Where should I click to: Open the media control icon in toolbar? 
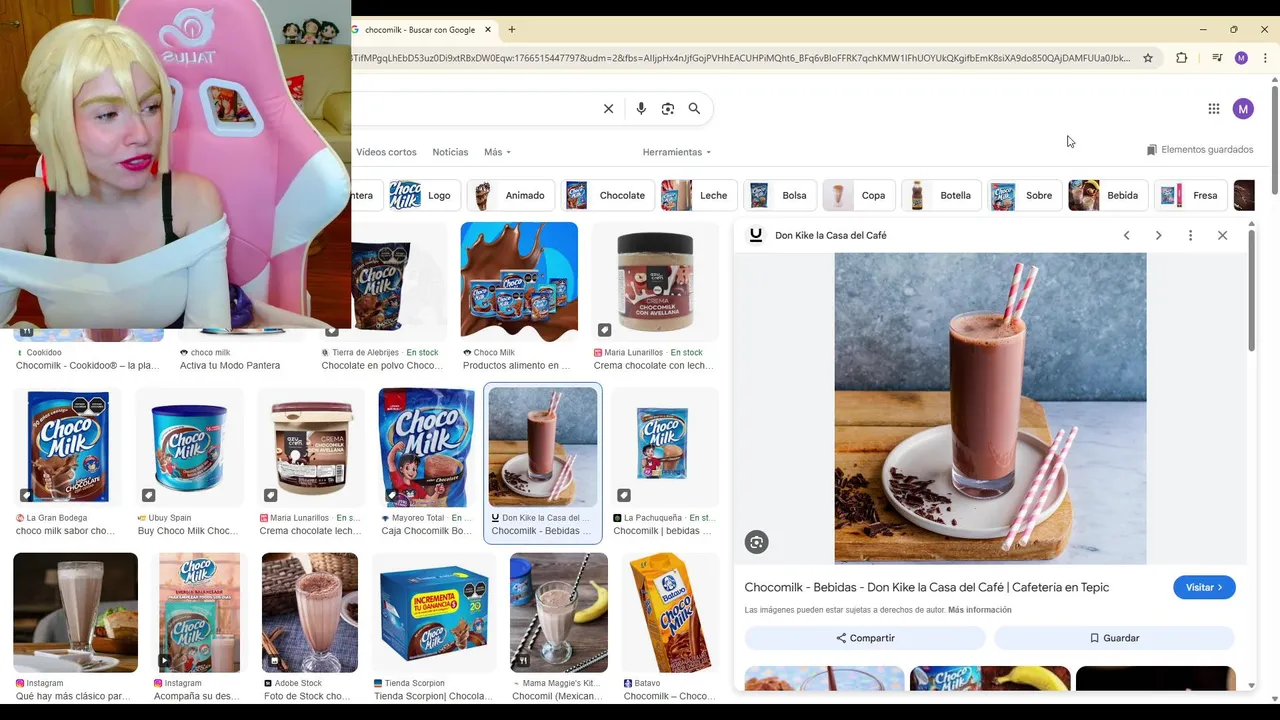click(x=1217, y=58)
